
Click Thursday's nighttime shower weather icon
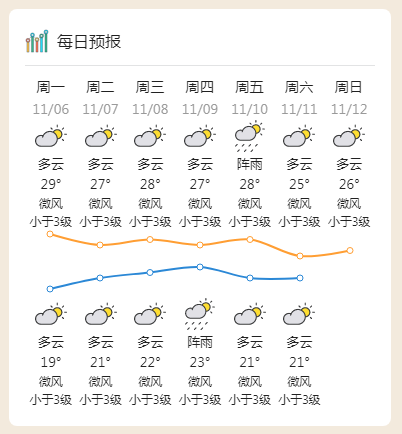(200, 314)
